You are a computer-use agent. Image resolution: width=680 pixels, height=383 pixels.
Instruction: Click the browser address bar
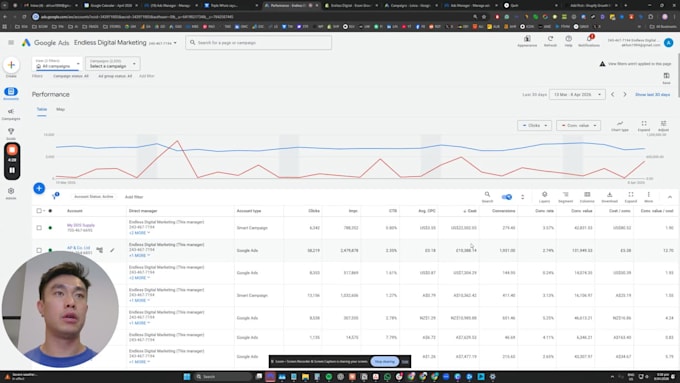point(252,17)
